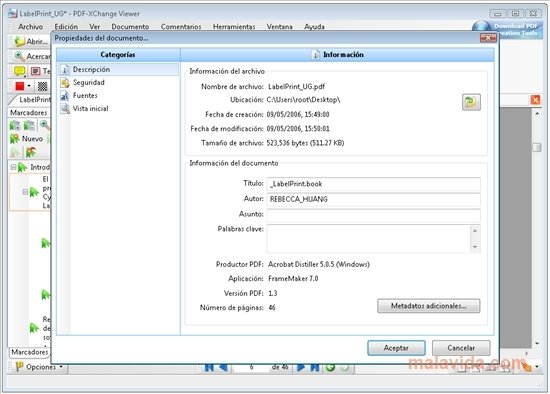This screenshot has width=550, height=394.
Task: Click the Vista inicial magnifier icon
Action: [x=65, y=109]
